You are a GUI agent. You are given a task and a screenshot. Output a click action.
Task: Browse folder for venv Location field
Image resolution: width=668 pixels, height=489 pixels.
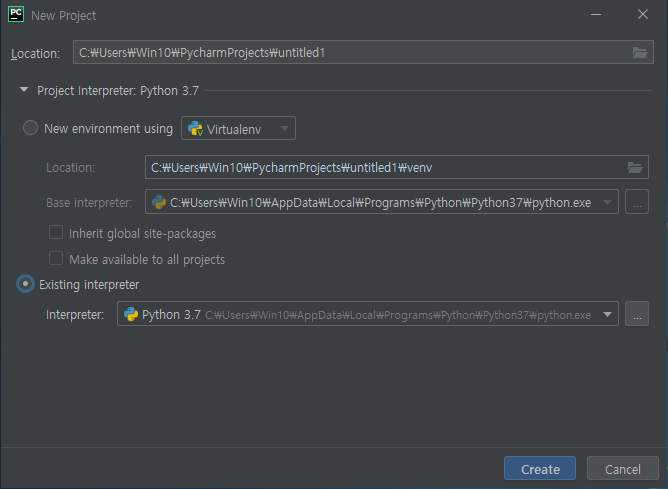click(635, 167)
